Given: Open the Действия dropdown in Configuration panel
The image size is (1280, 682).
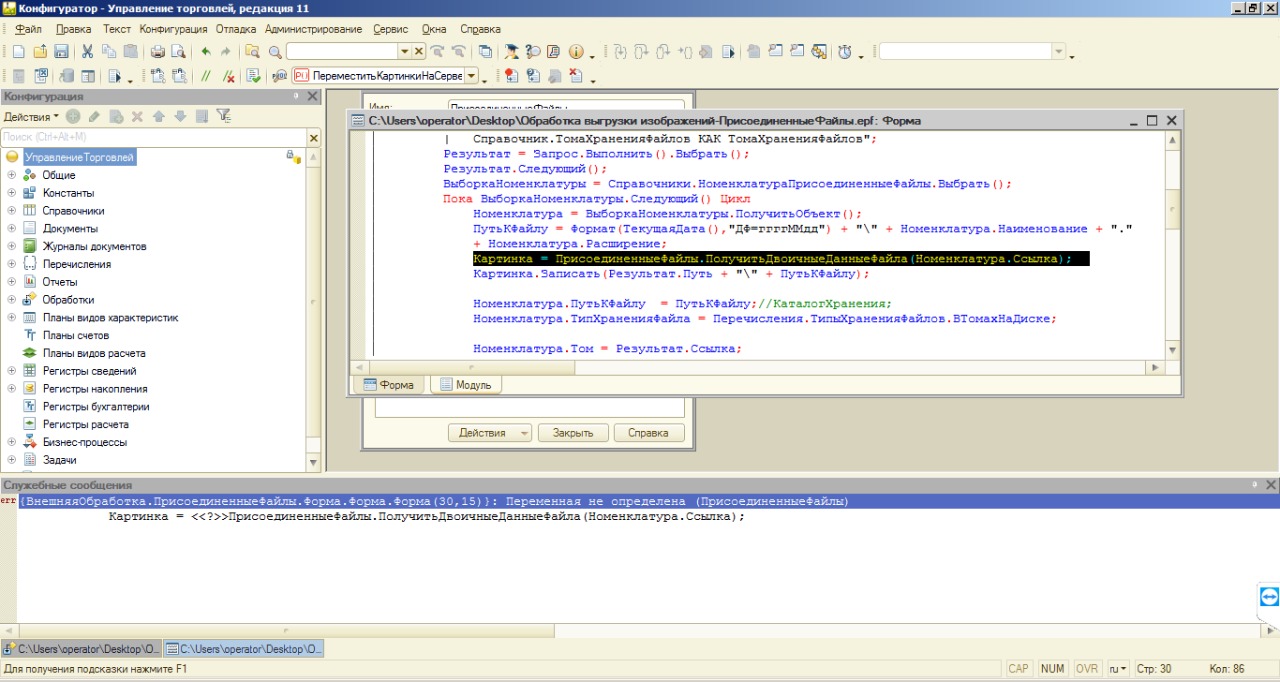Looking at the screenshot, I should 31,117.
